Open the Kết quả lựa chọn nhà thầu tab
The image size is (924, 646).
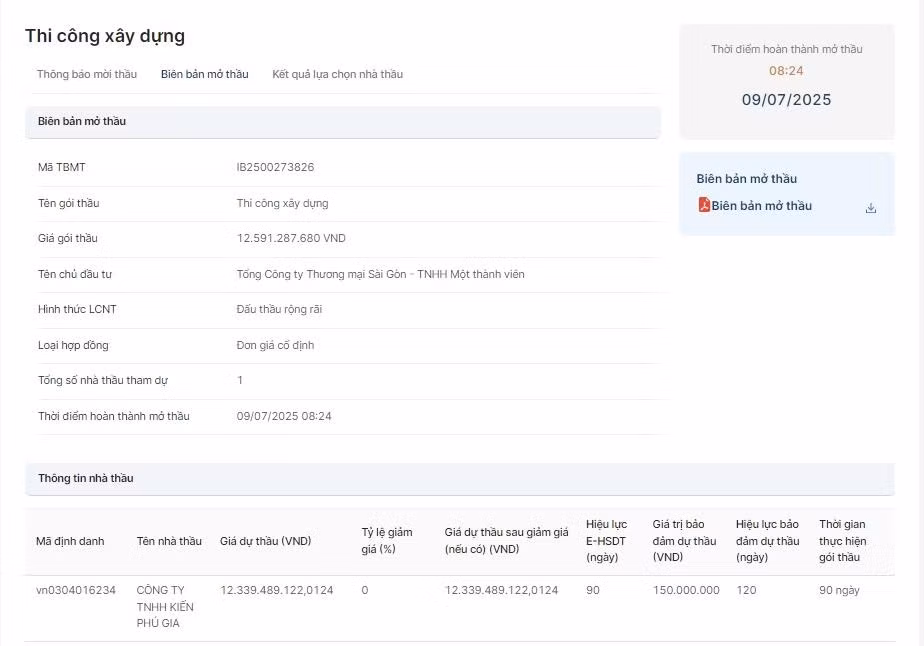click(x=337, y=74)
